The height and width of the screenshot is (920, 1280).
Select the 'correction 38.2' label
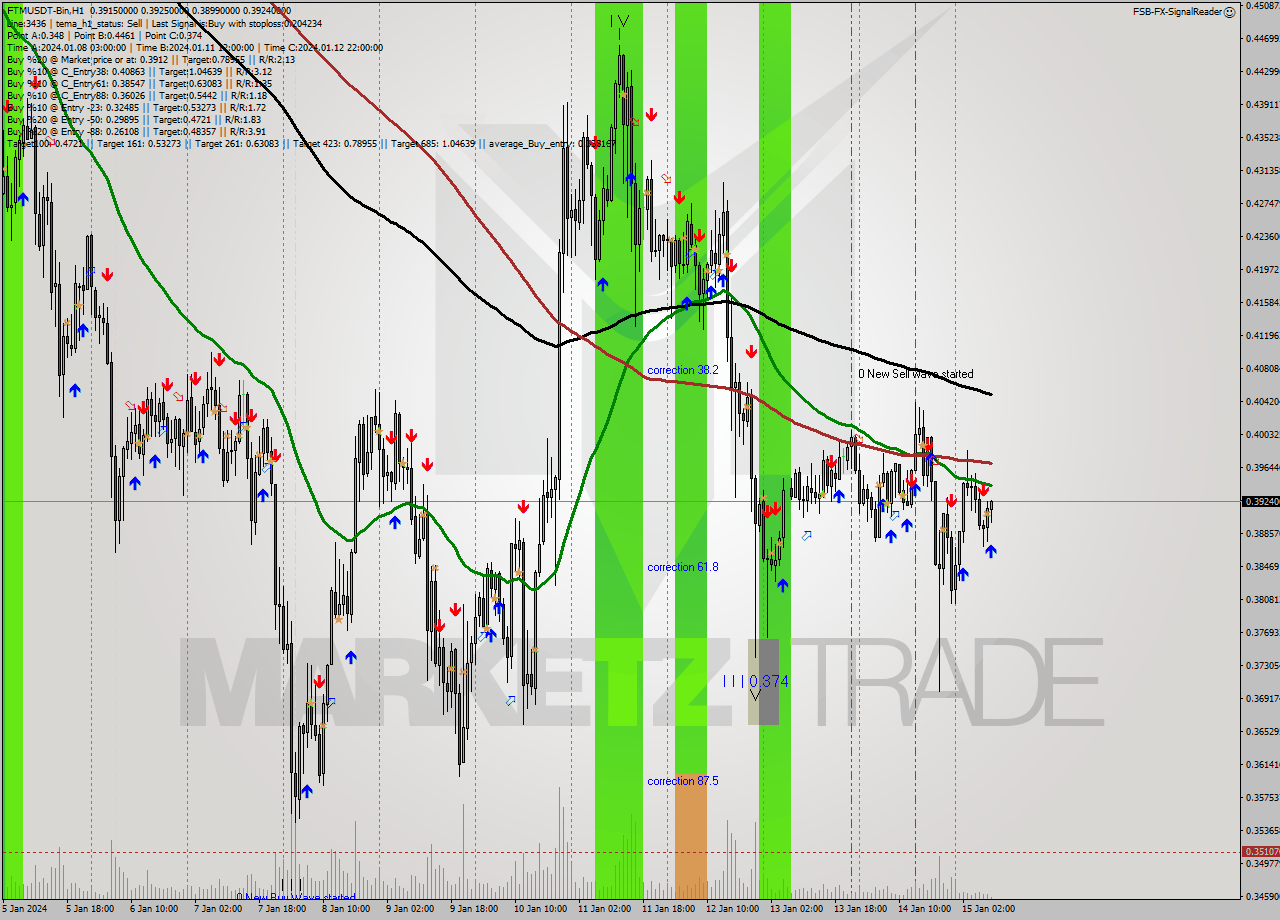pyautogui.click(x=682, y=370)
